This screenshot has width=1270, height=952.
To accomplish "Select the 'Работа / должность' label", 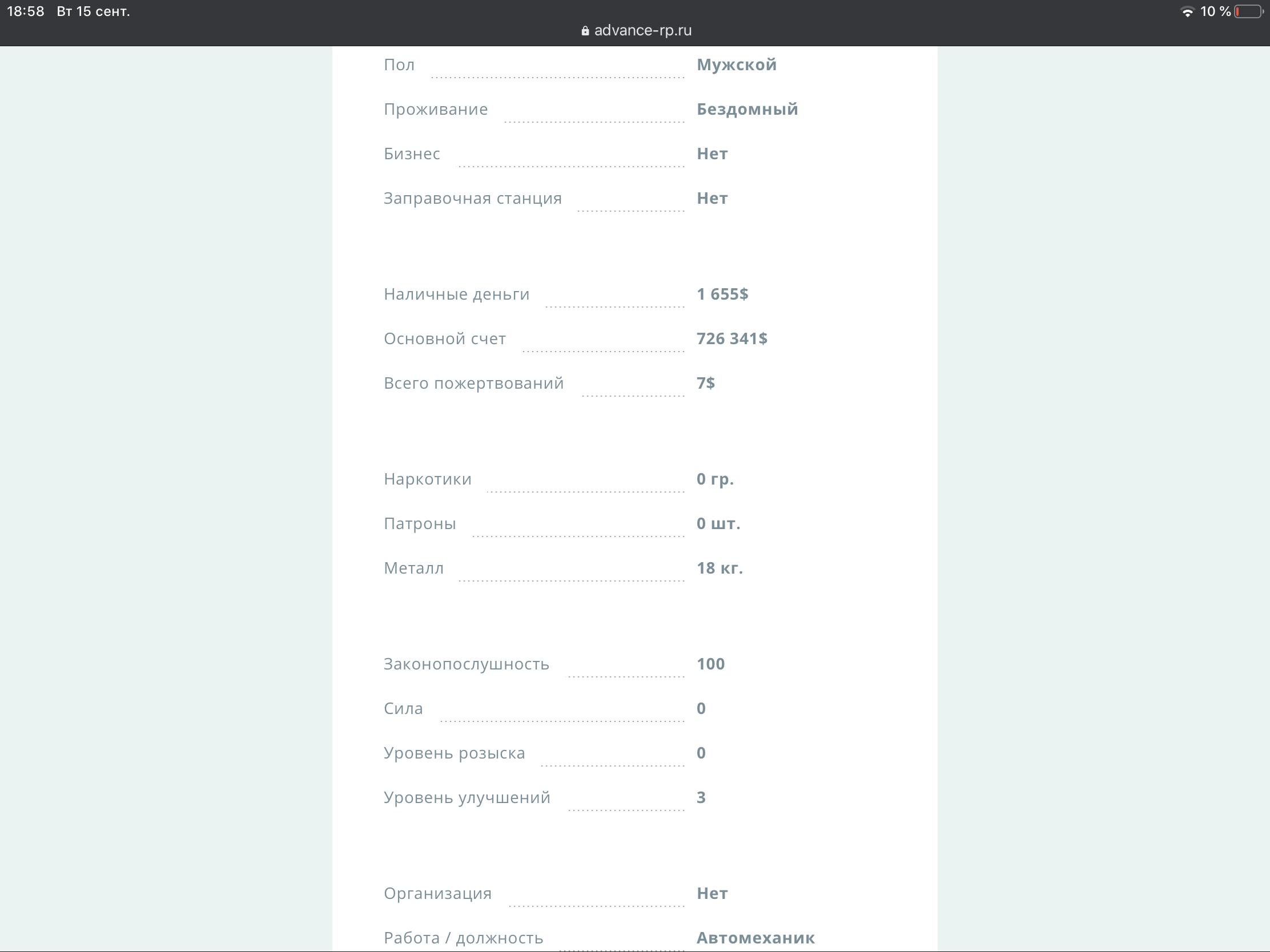I will click(464, 938).
